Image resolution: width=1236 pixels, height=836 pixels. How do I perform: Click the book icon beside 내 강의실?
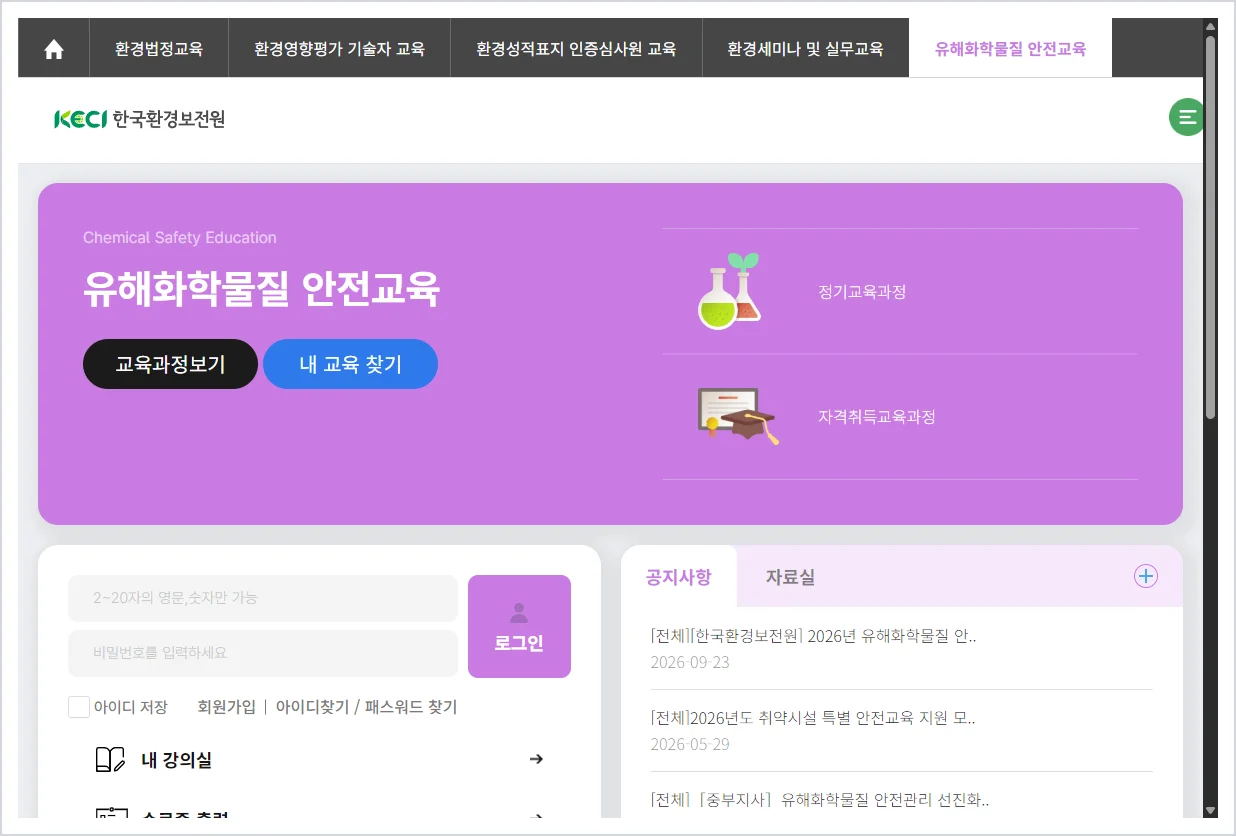[x=110, y=760]
